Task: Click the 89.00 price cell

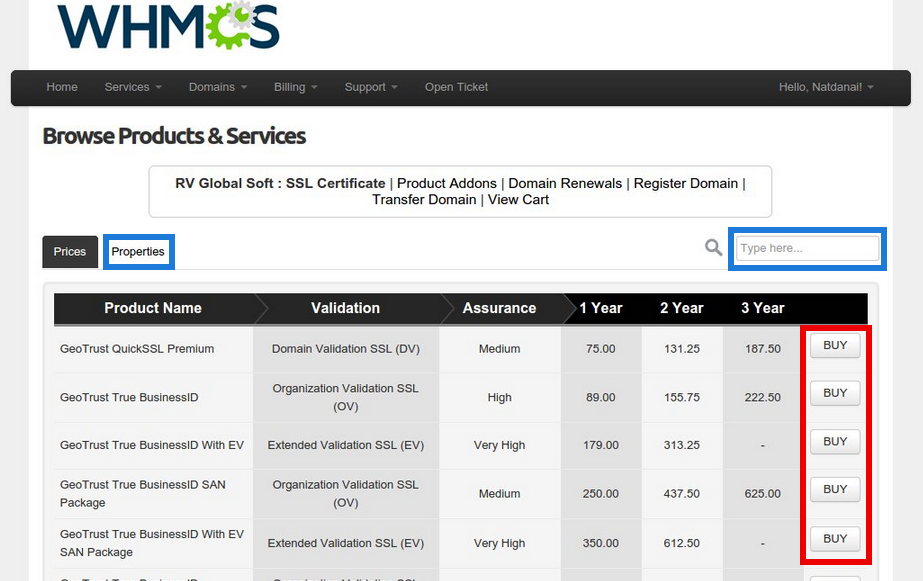Action: pos(600,398)
